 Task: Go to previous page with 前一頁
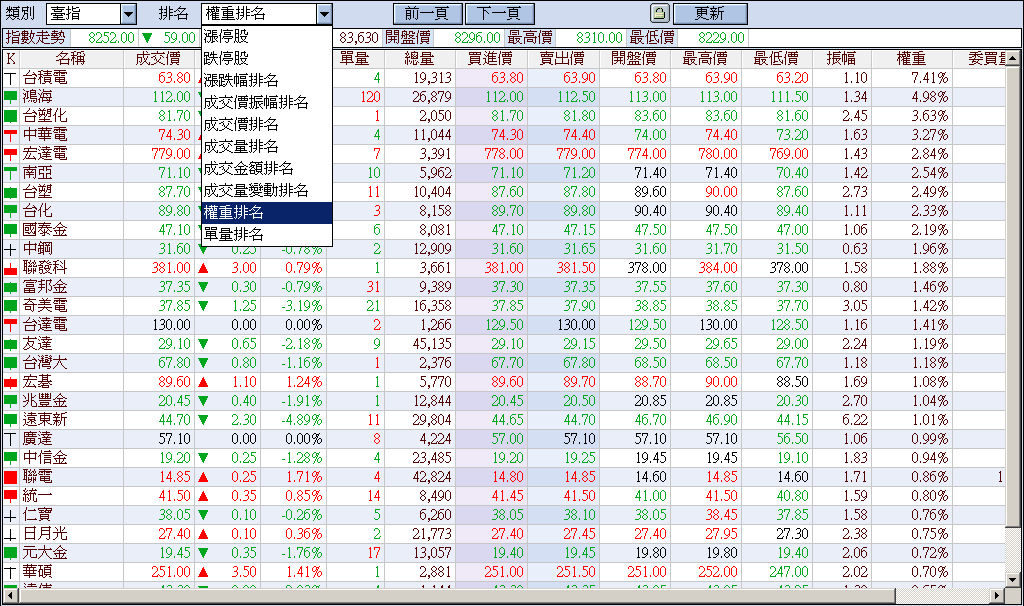pyautogui.click(x=428, y=14)
